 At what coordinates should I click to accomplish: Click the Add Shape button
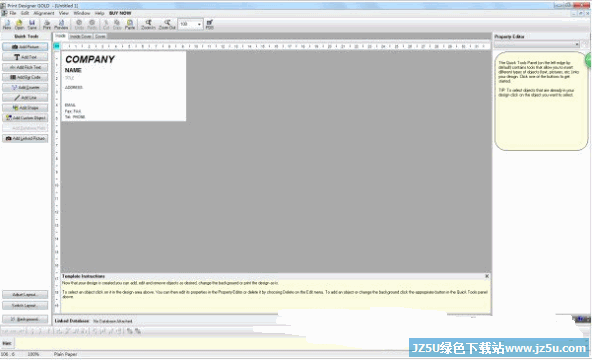point(25,108)
